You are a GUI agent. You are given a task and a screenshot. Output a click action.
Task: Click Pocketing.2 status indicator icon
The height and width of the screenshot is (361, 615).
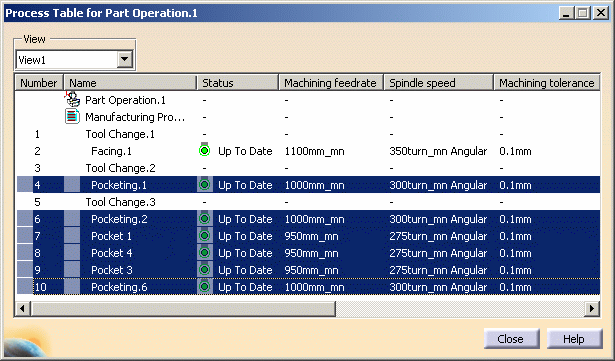(x=204, y=219)
